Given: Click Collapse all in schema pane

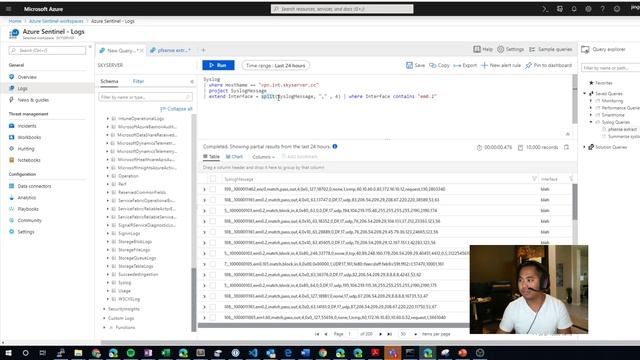Looking at the screenshot, I should point(176,109).
